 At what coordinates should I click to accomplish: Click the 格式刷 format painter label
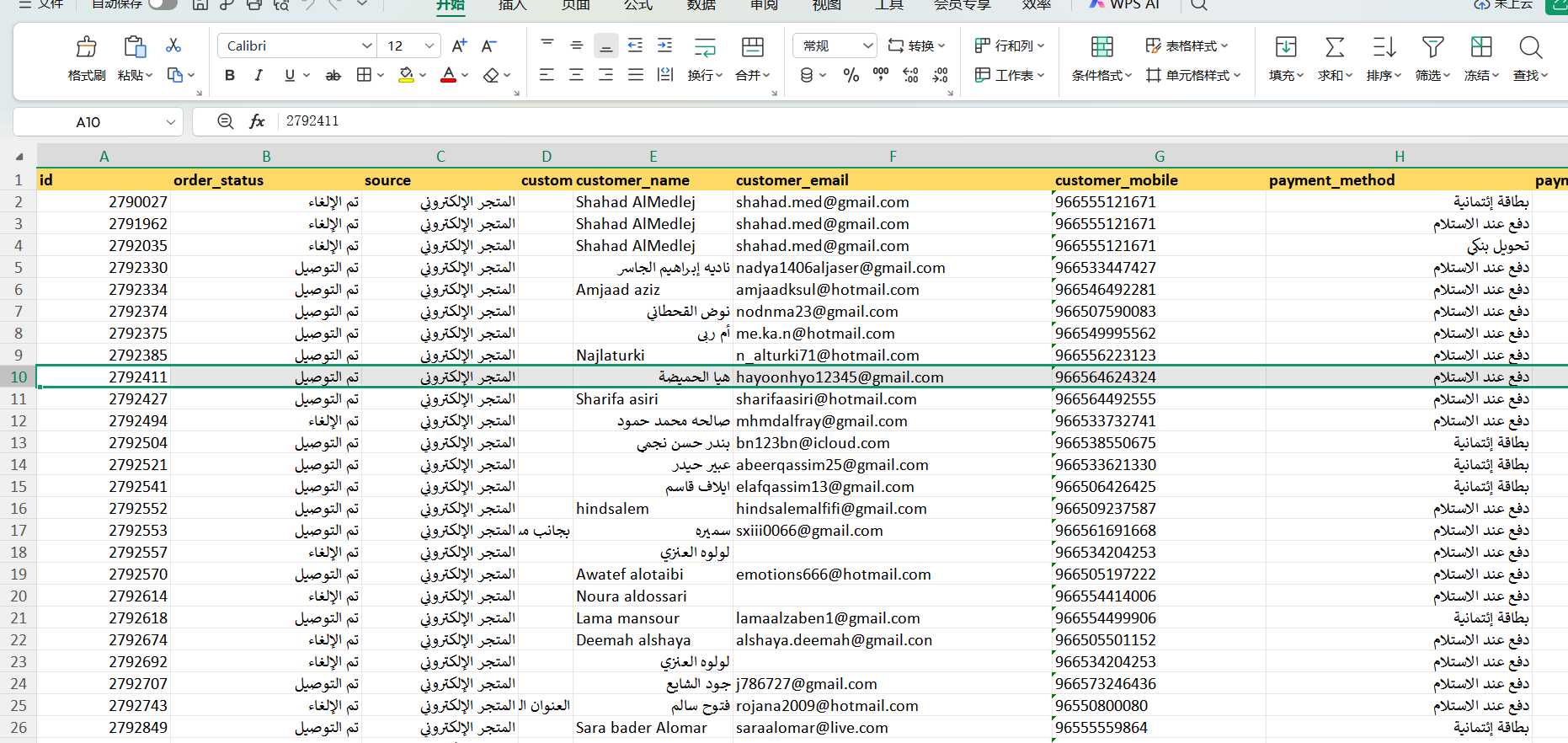click(87, 76)
